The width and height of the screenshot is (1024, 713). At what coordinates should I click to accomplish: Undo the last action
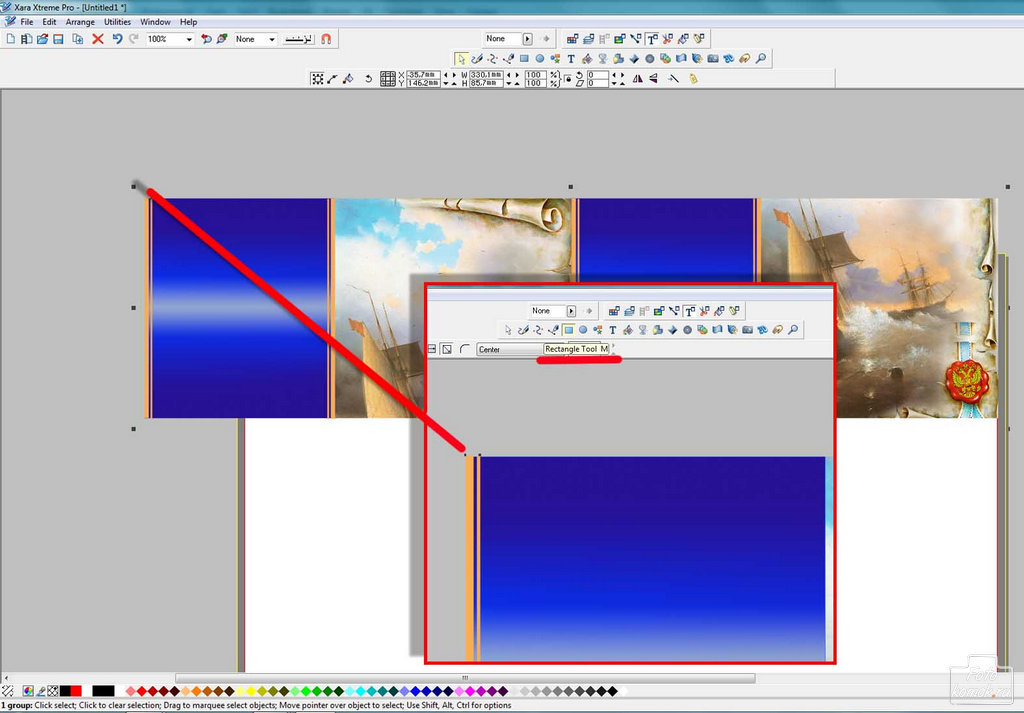pos(118,39)
